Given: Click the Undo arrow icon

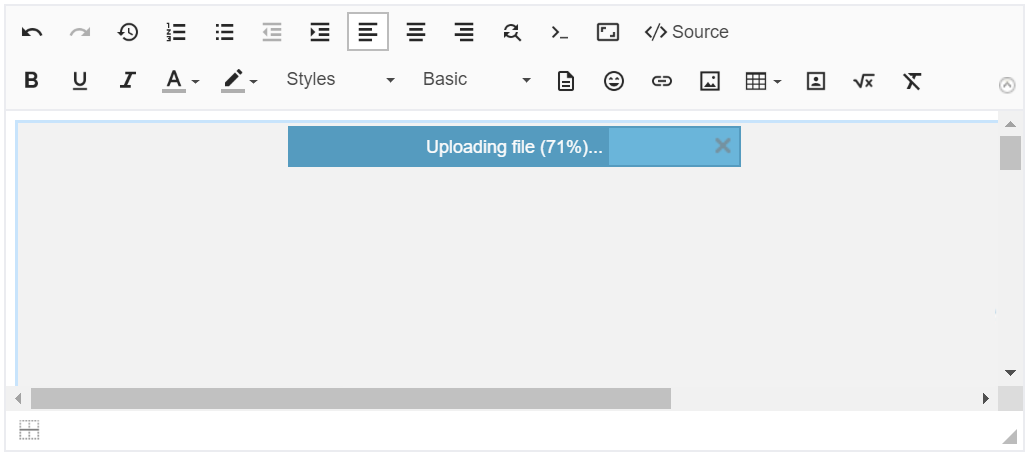Looking at the screenshot, I should point(32,32).
